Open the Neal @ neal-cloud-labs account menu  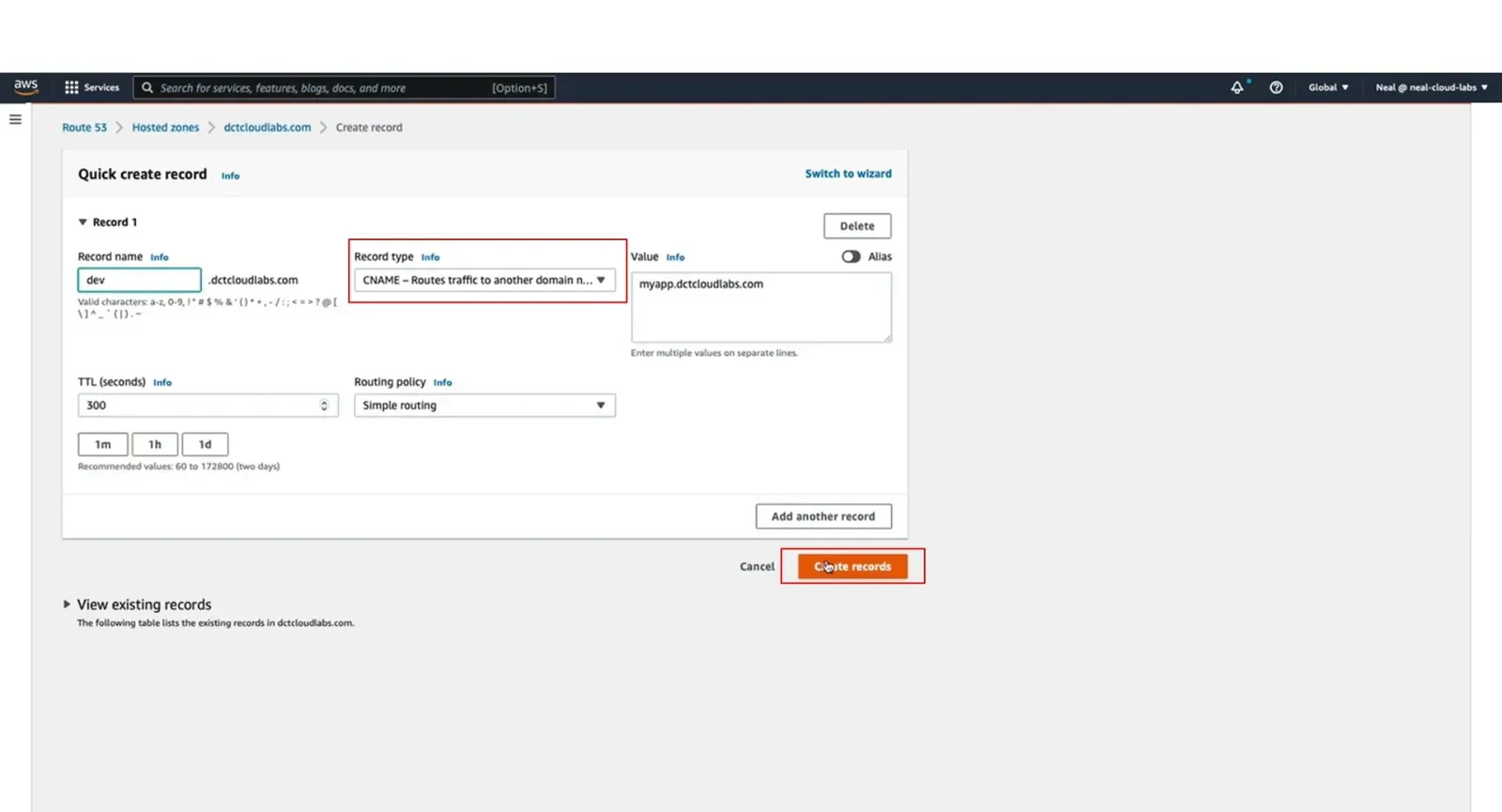(1432, 87)
